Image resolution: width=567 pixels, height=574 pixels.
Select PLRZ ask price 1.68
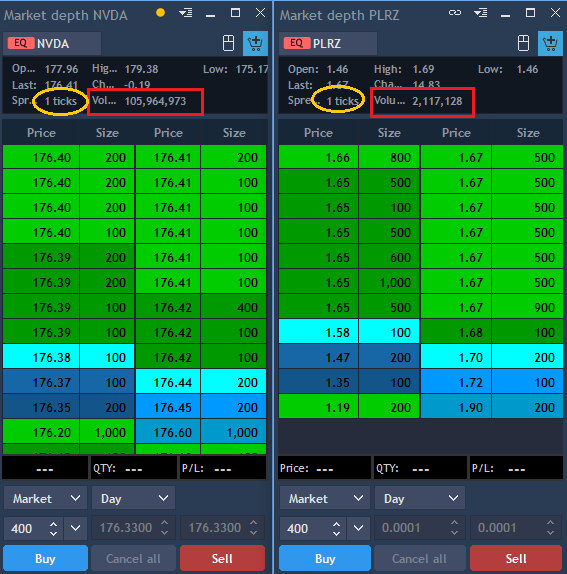(456, 332)
